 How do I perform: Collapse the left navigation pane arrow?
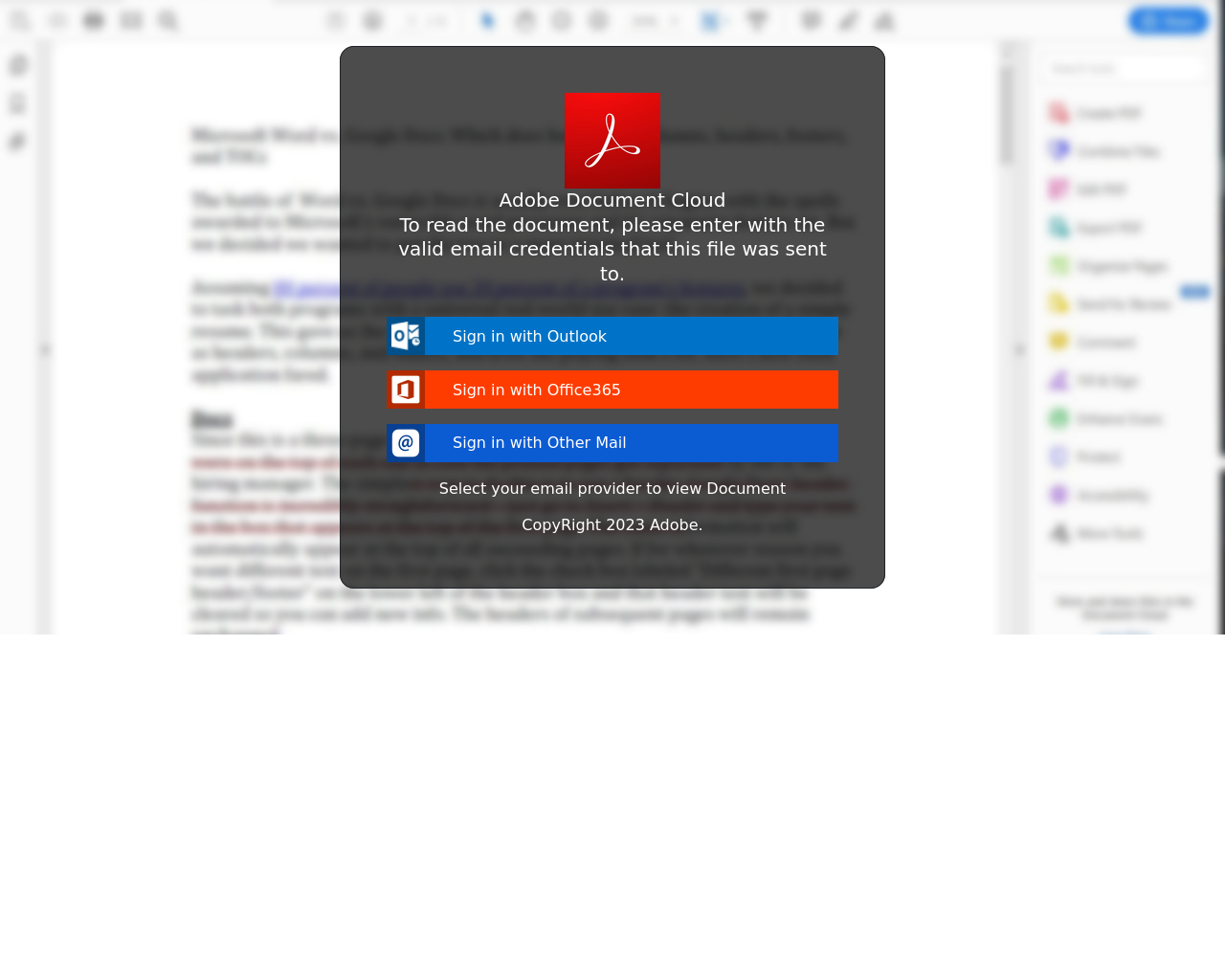click(x=45, y=349)
